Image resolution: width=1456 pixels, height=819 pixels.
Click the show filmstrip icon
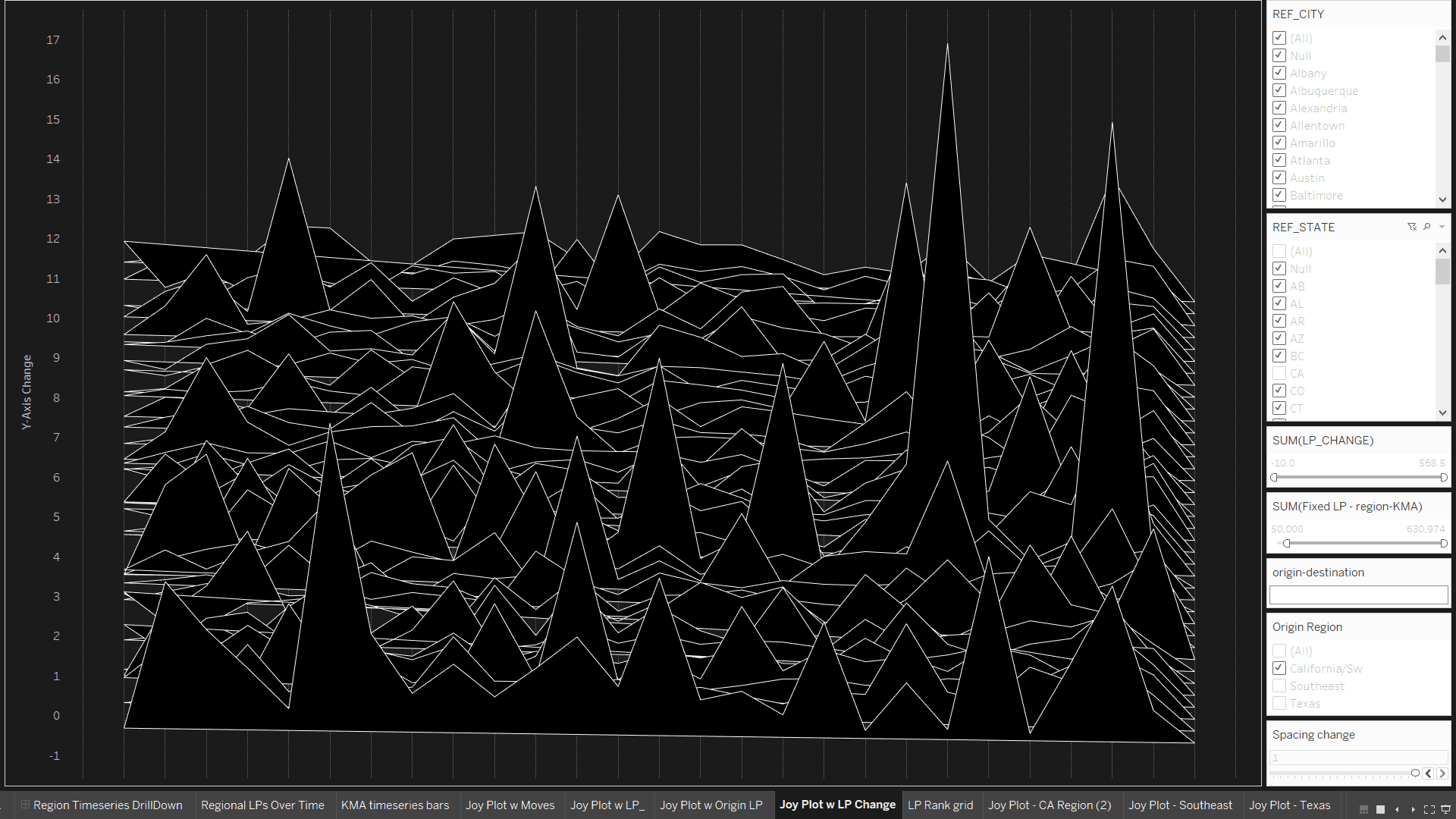click(x=1364, y=809)
